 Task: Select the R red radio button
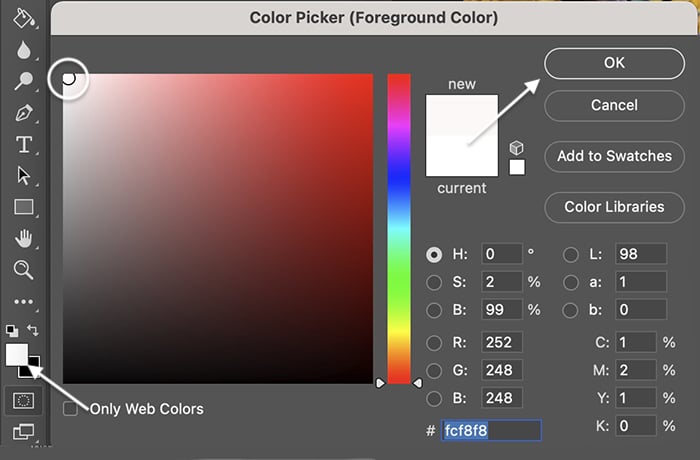[x=434, y=343]
